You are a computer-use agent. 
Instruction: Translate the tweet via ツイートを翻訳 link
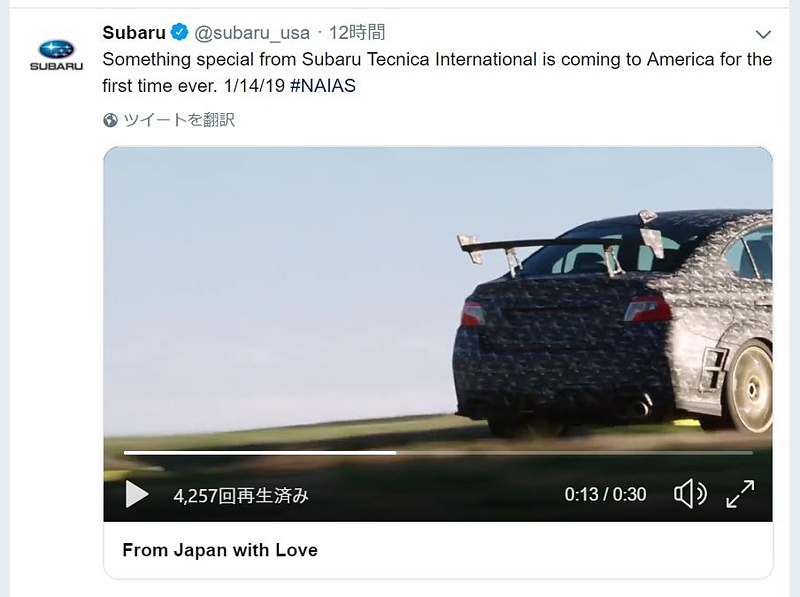[x=179, y=120]
